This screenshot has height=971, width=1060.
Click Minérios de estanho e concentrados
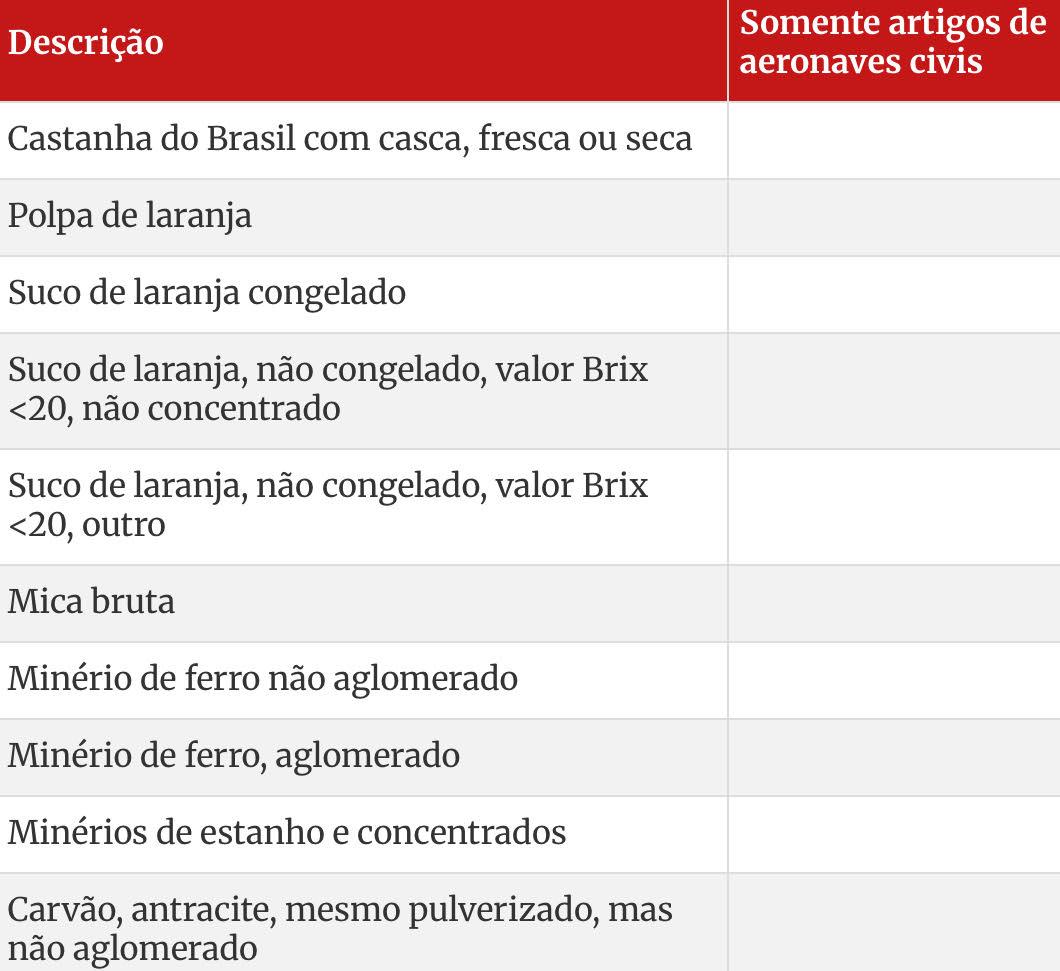pyautogui.click(x=287, y=832)
